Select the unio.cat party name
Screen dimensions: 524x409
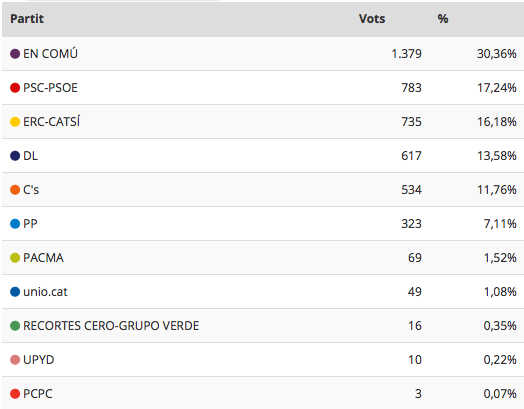click(x=45, y=292)
